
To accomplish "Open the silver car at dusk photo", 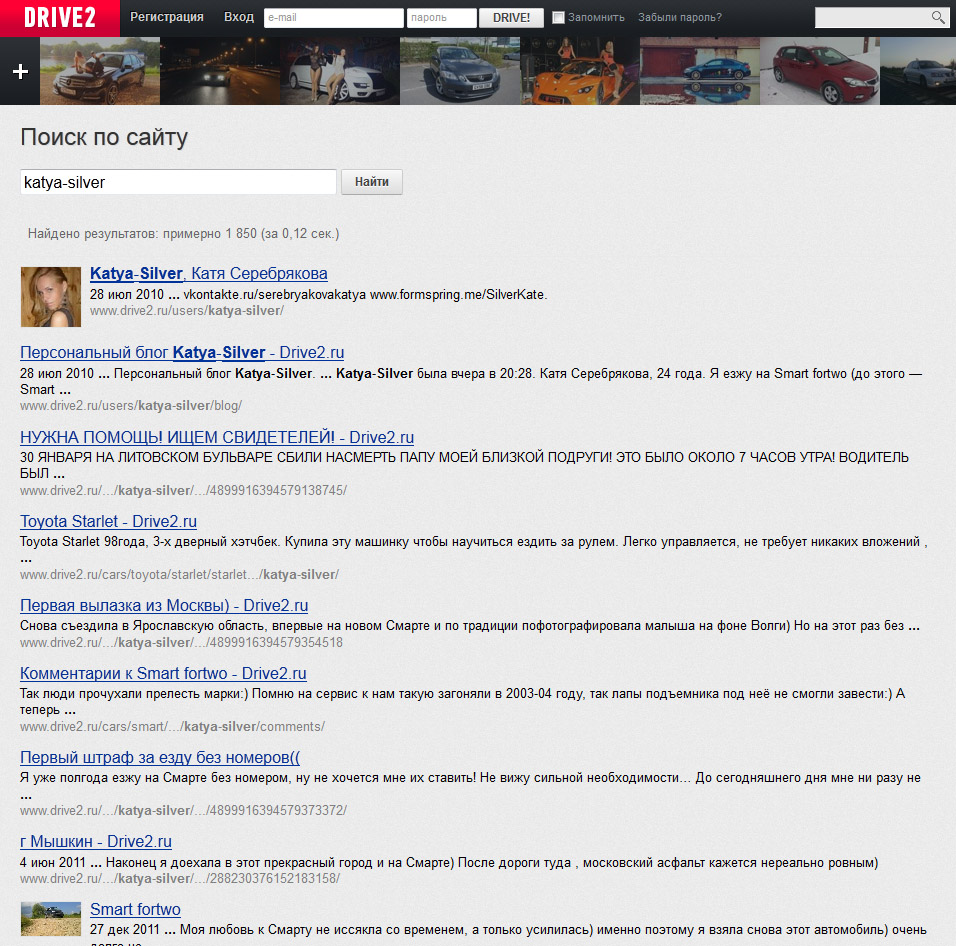I will 918,71.
